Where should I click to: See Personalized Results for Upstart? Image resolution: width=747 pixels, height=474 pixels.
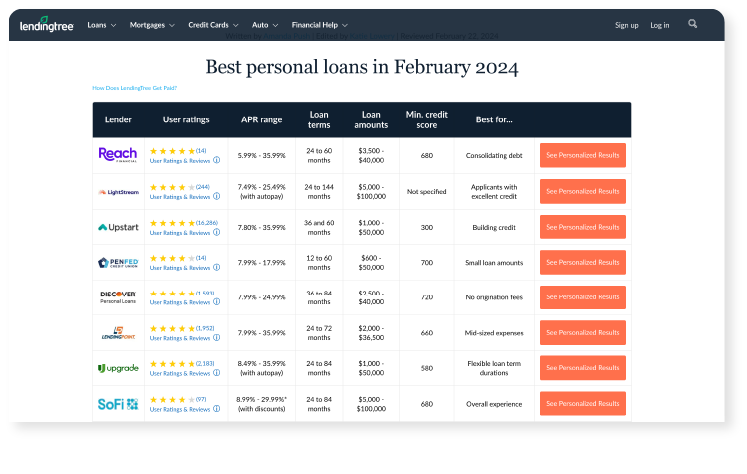[x=583, y=227]
